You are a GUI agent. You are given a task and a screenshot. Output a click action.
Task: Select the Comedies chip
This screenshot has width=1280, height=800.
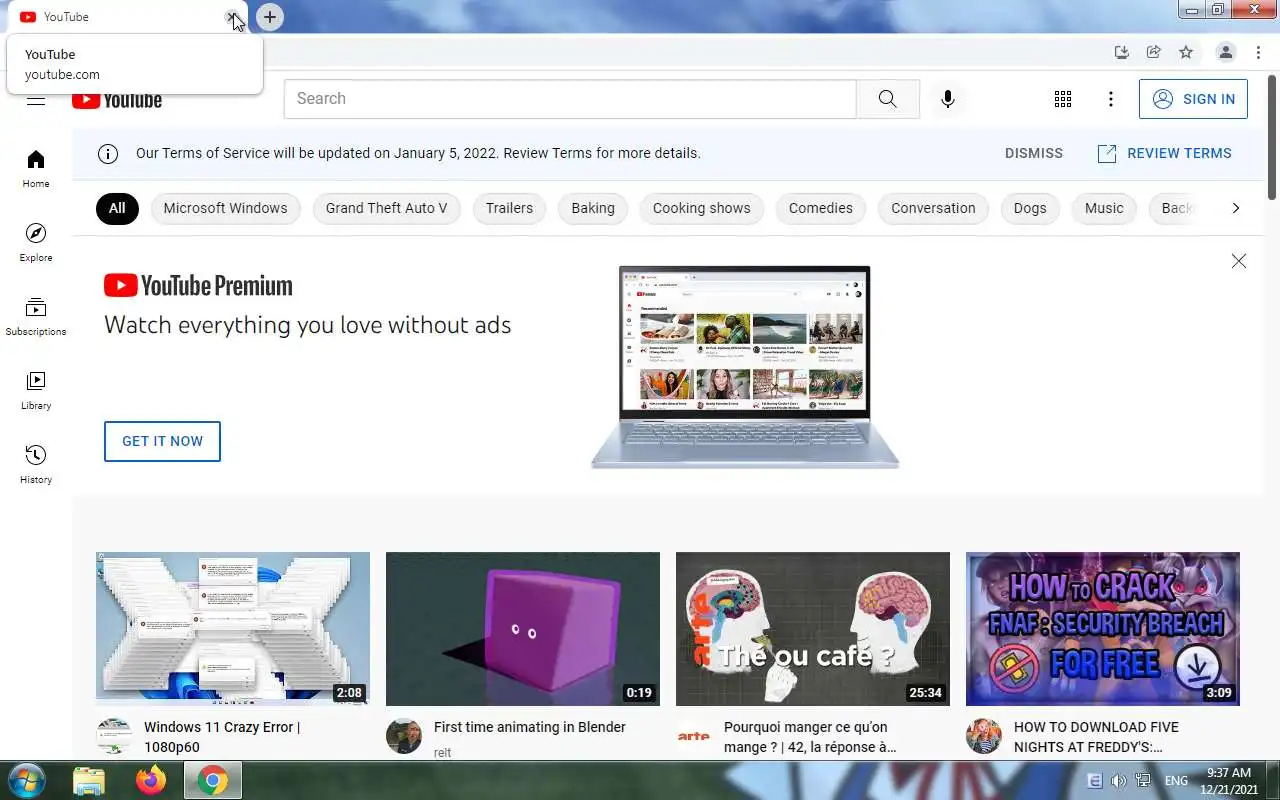click(820, 208)
